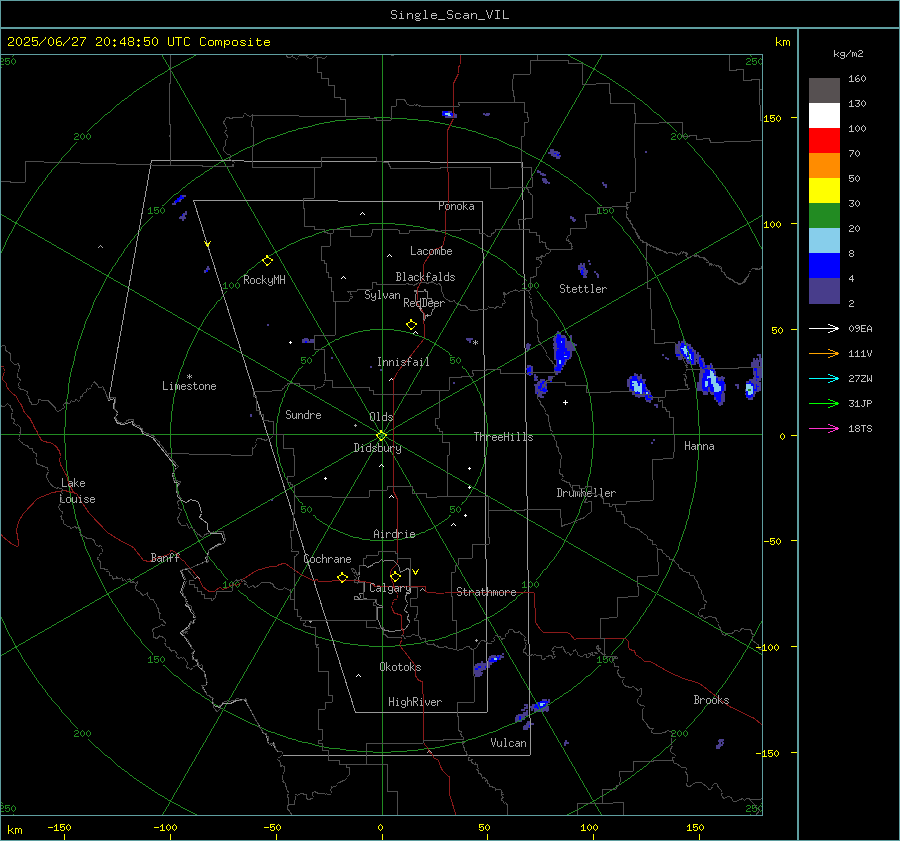Image resolution: width=900 pixels, height=841 pixels.
Task: Click the Lacombe town label
Action: tap(431, 251)
